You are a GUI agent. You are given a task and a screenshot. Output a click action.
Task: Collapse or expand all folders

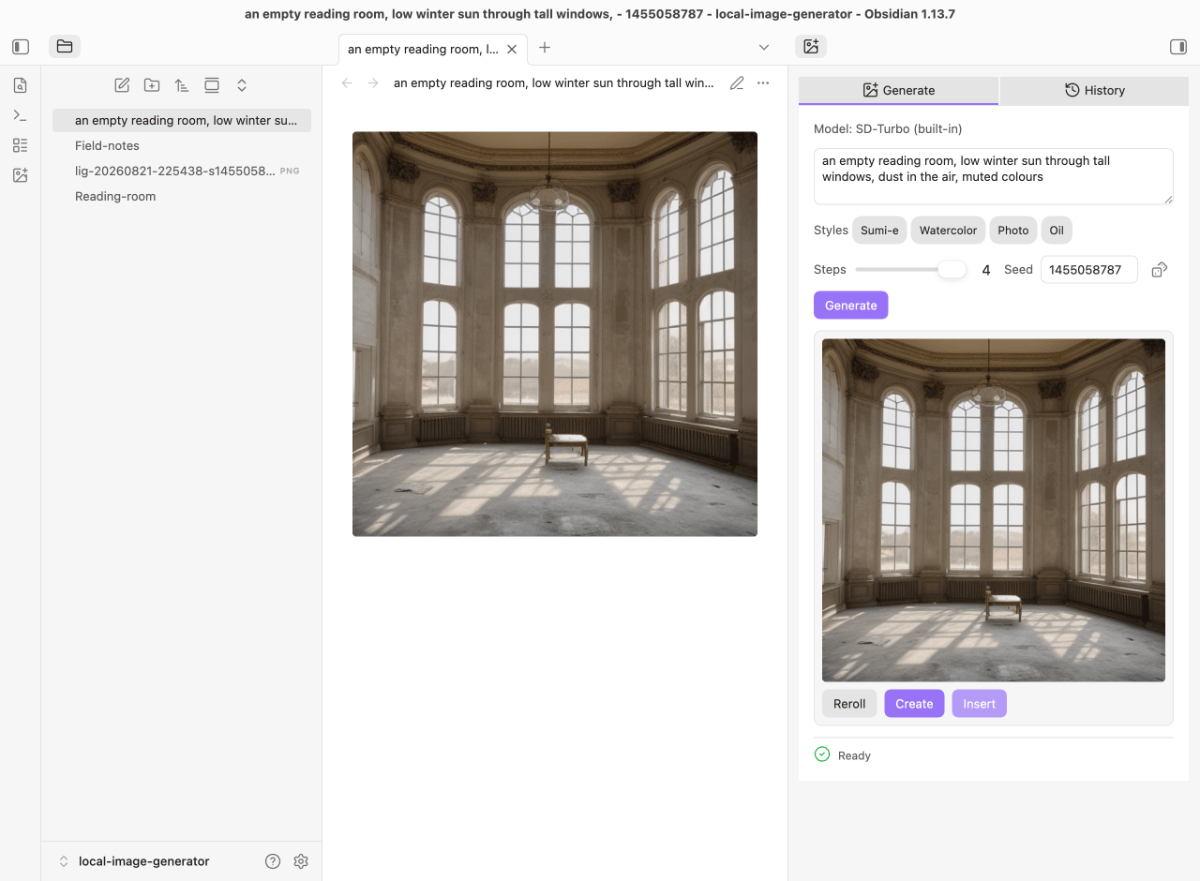(242, 85)
